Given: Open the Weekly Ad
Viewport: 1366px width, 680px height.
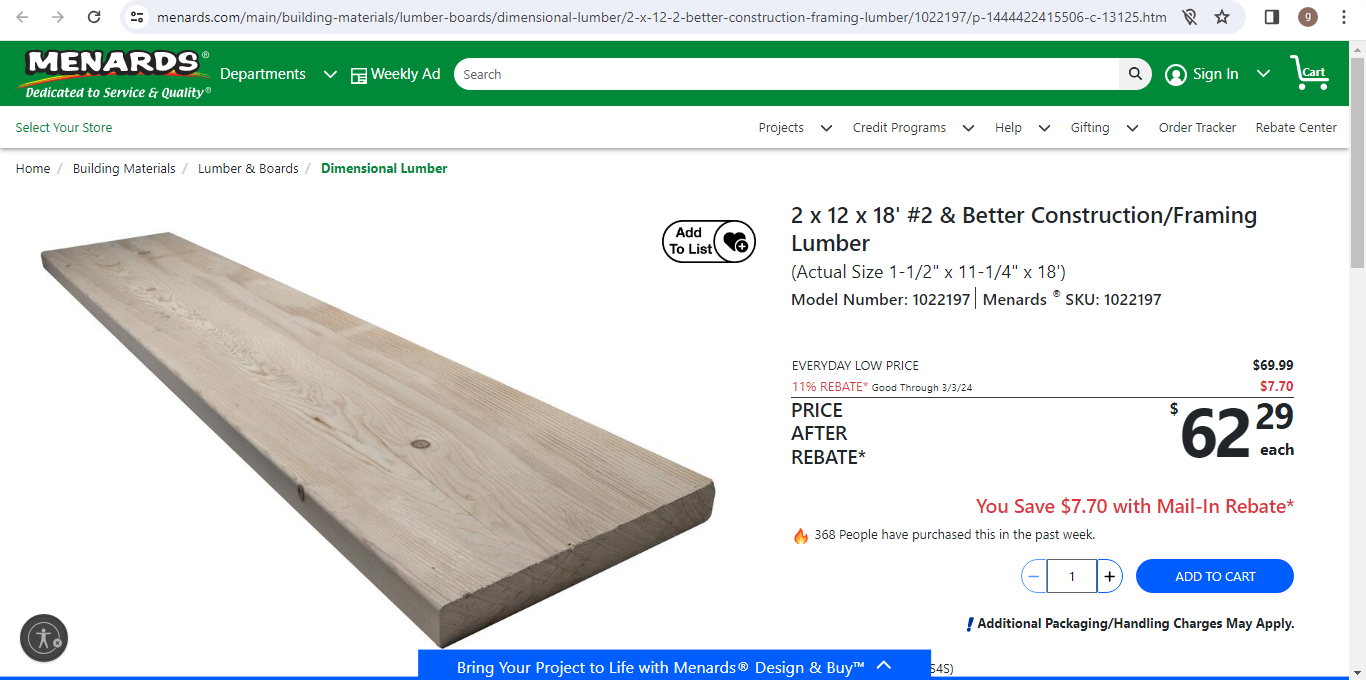Looking at the screenshot, I should point(395,74).
